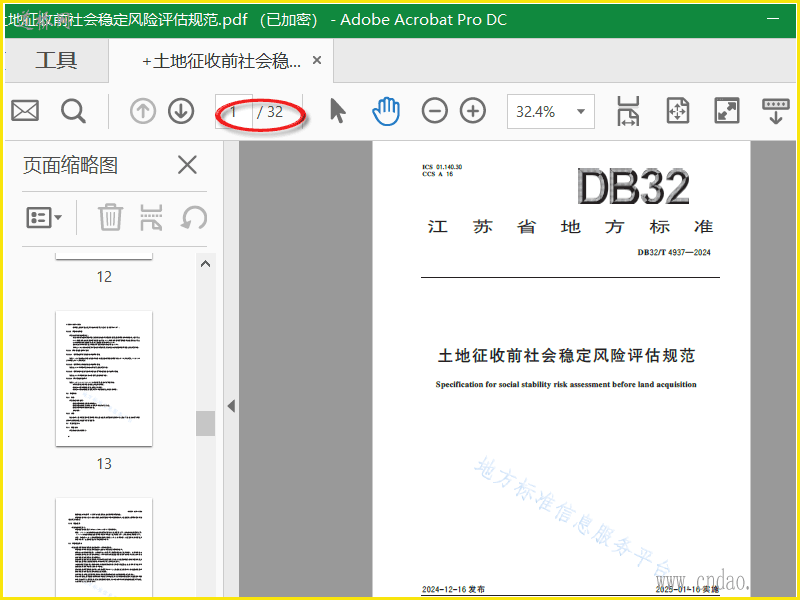Open the 工具 tab
Image resolution: width=800 pixels, height=600 pixels.
click(56, 60)
